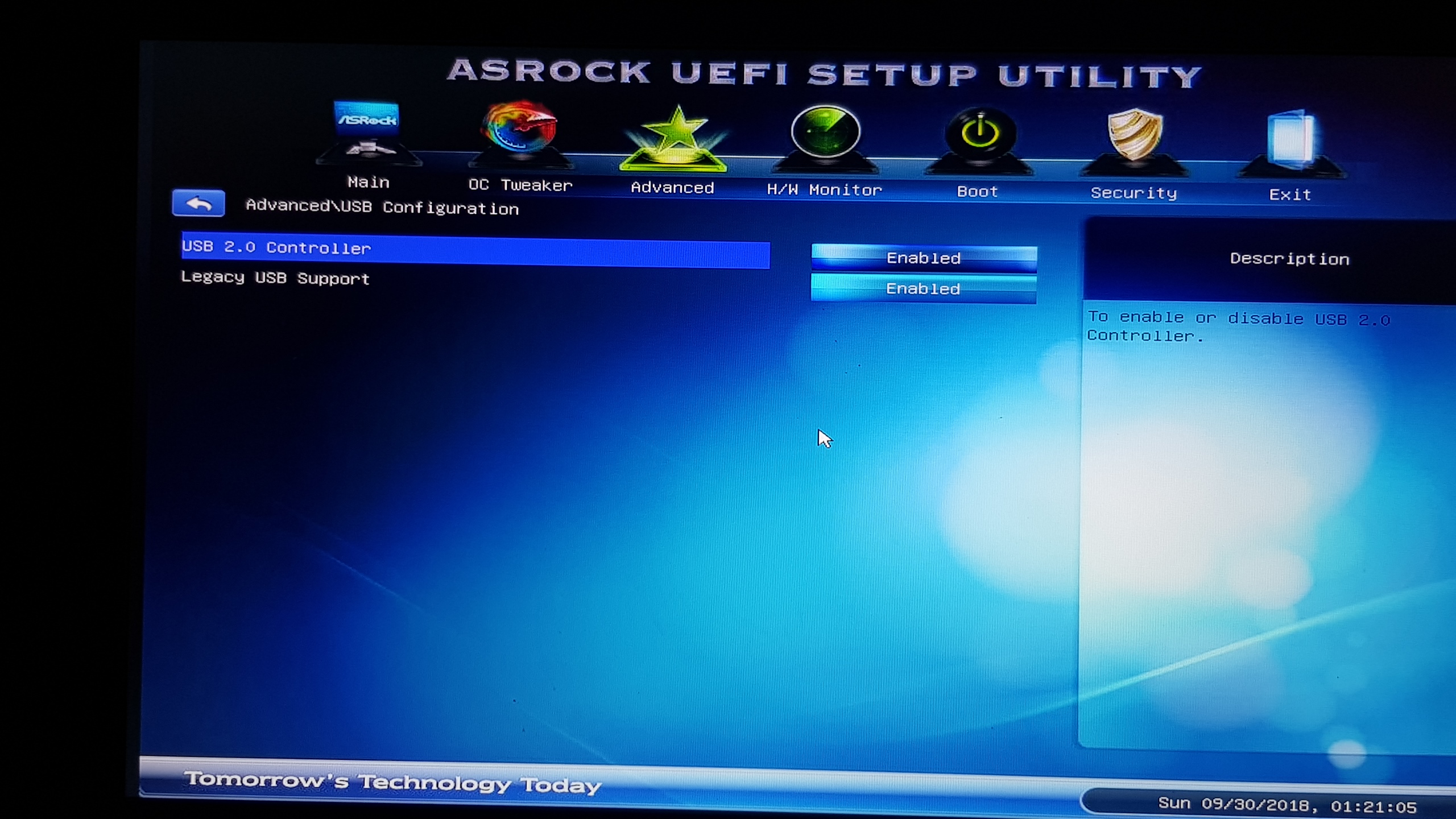Go back using the blue arrow button
The height and width of the screenshot is (819, 1456).
point(198,203)
